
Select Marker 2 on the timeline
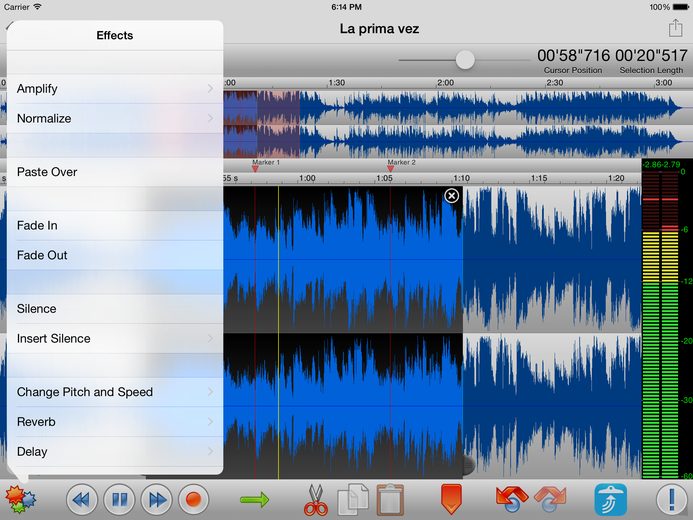[x=391, y=168]
